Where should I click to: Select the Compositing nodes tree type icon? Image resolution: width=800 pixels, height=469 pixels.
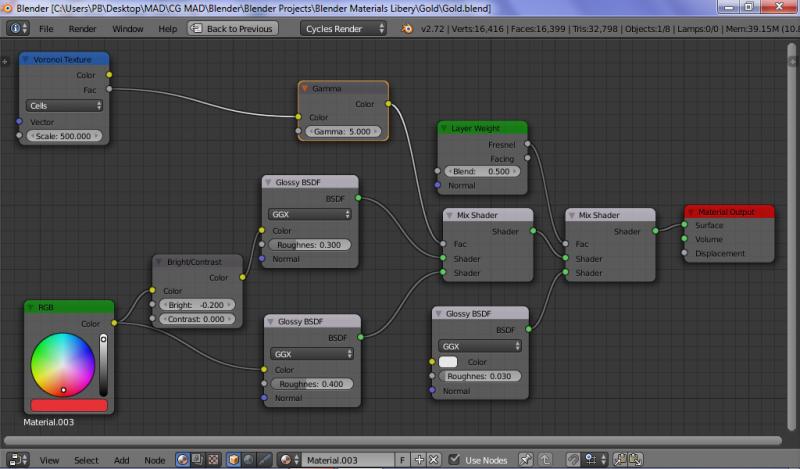coord(198,460)
